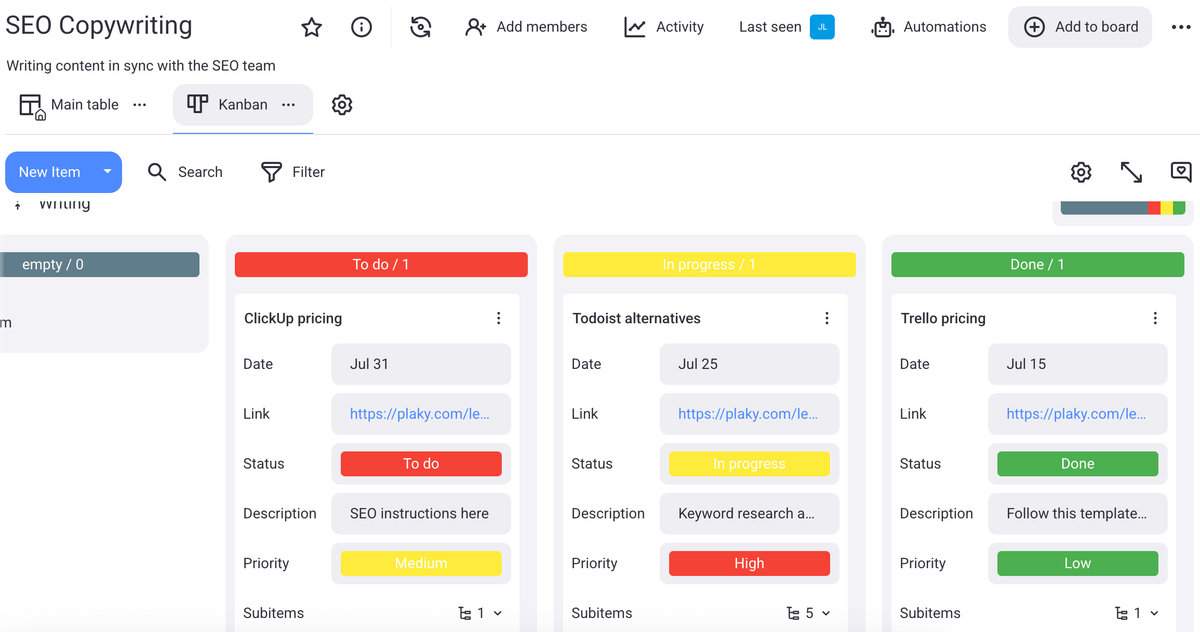The image size is (1200, 632).
Task: Open the Trello pricing card options menu
Action: click(1155, 318)
